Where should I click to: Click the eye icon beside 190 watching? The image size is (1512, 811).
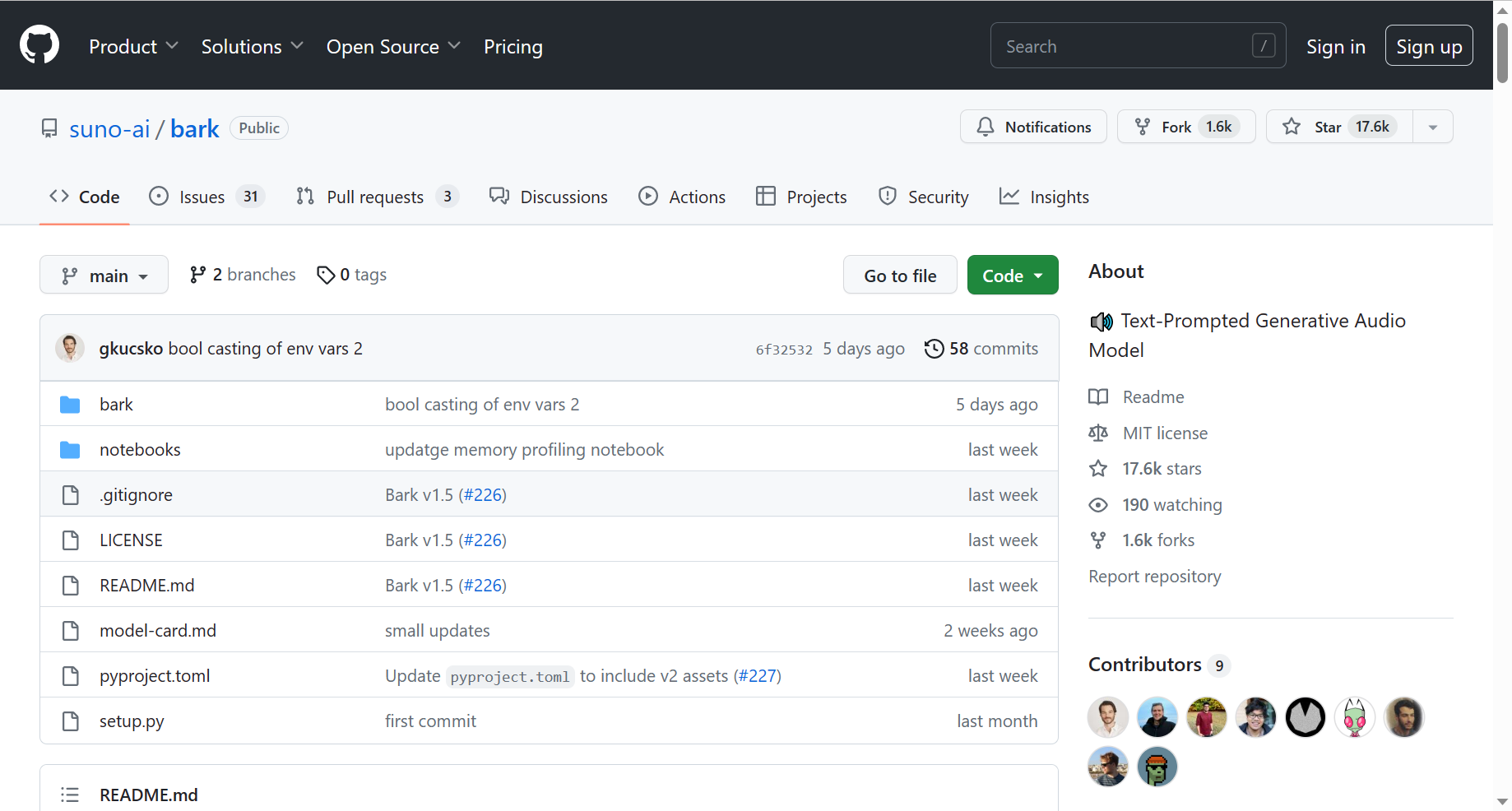click(1098, 505)
